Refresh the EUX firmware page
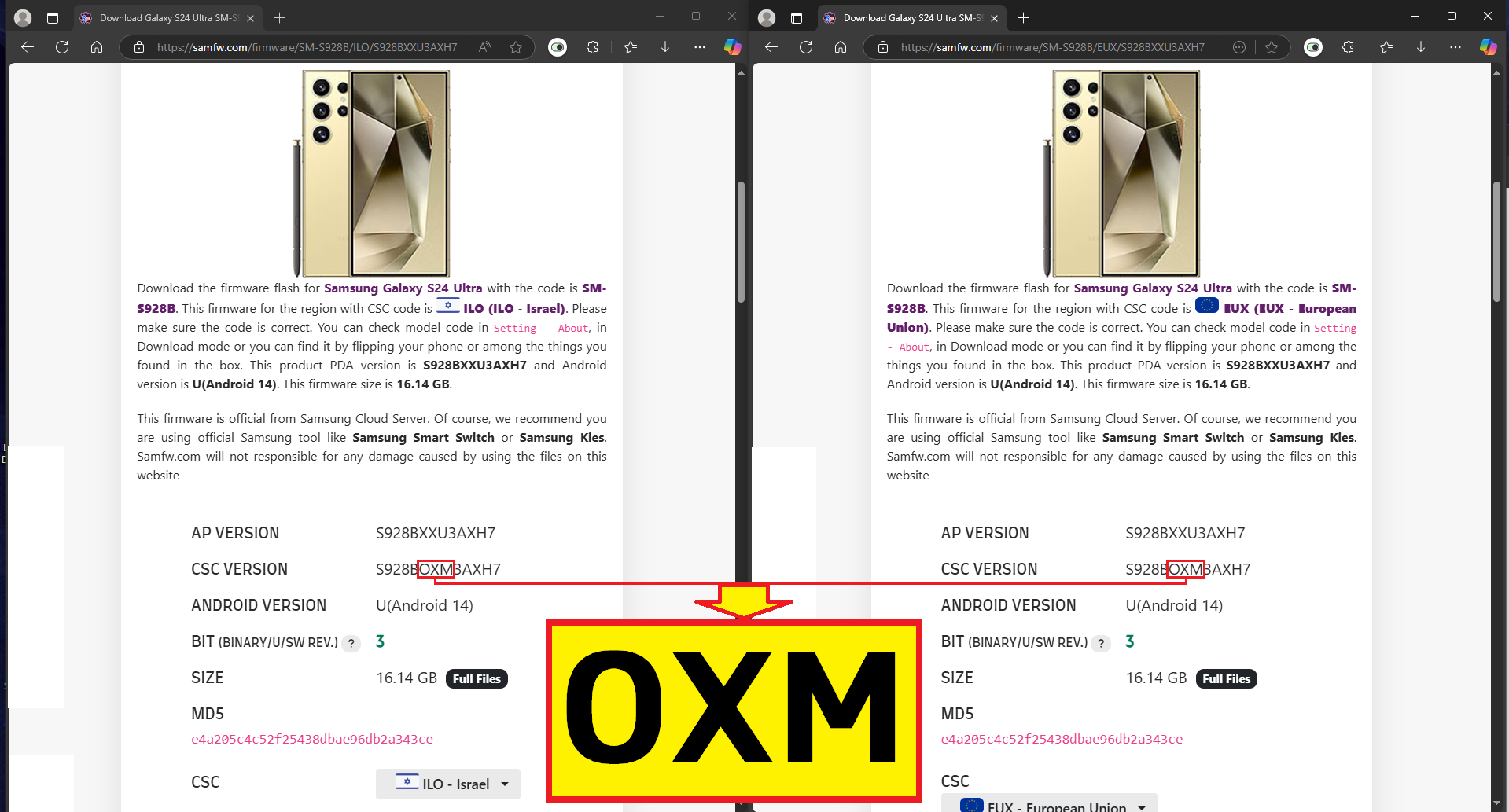Image resolution: width=1509 pixels, height=812 pixels. [x=806, y=47]
